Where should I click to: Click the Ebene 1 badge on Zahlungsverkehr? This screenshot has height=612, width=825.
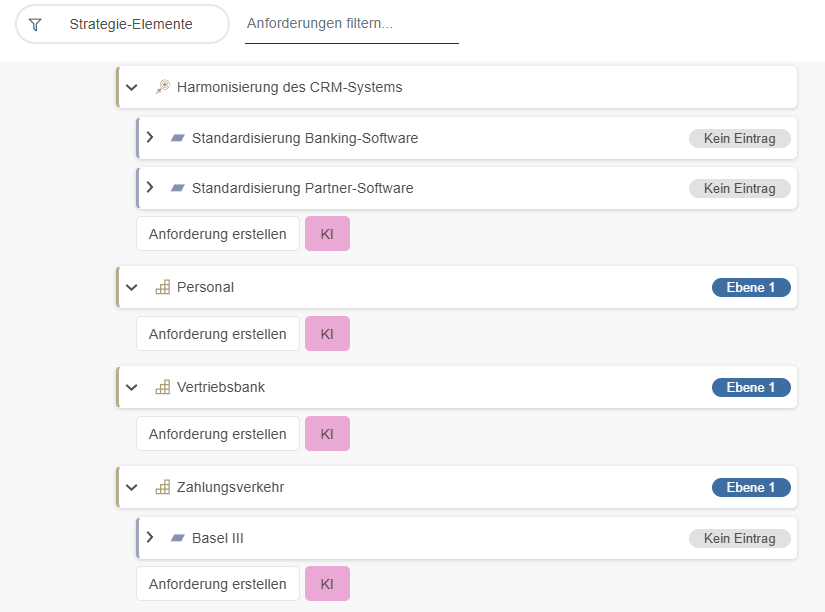(x=751, y=487)
